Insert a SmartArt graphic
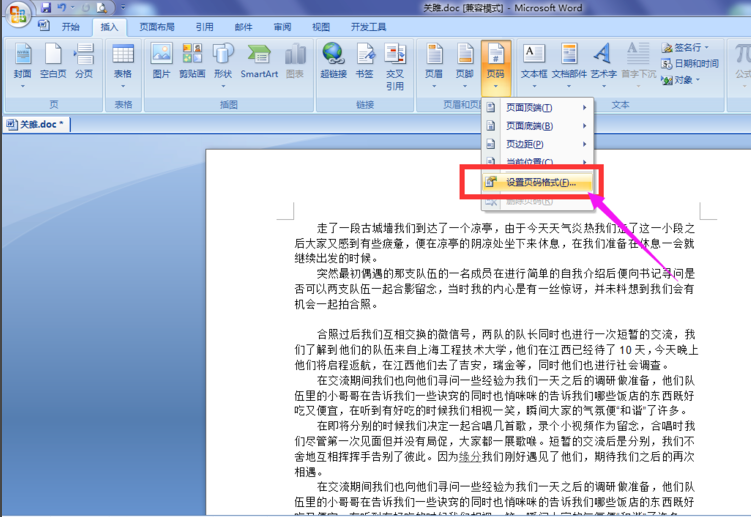This screenshot has width=751, height=517. [259, 61]
